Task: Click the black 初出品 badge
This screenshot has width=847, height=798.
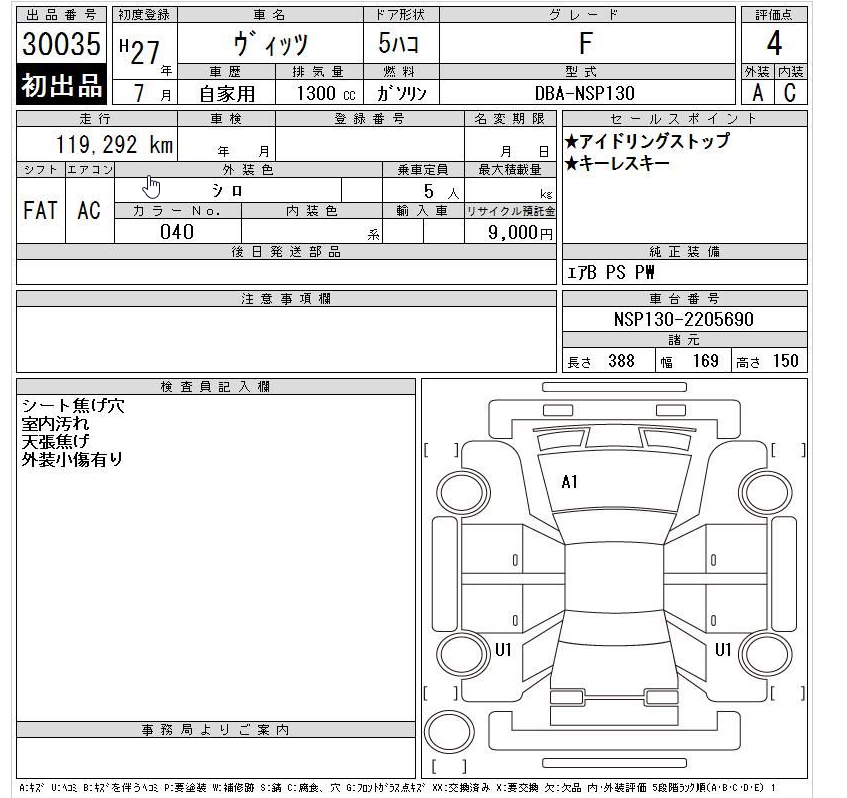Action: pyautogui.click(x=62, y=86)
